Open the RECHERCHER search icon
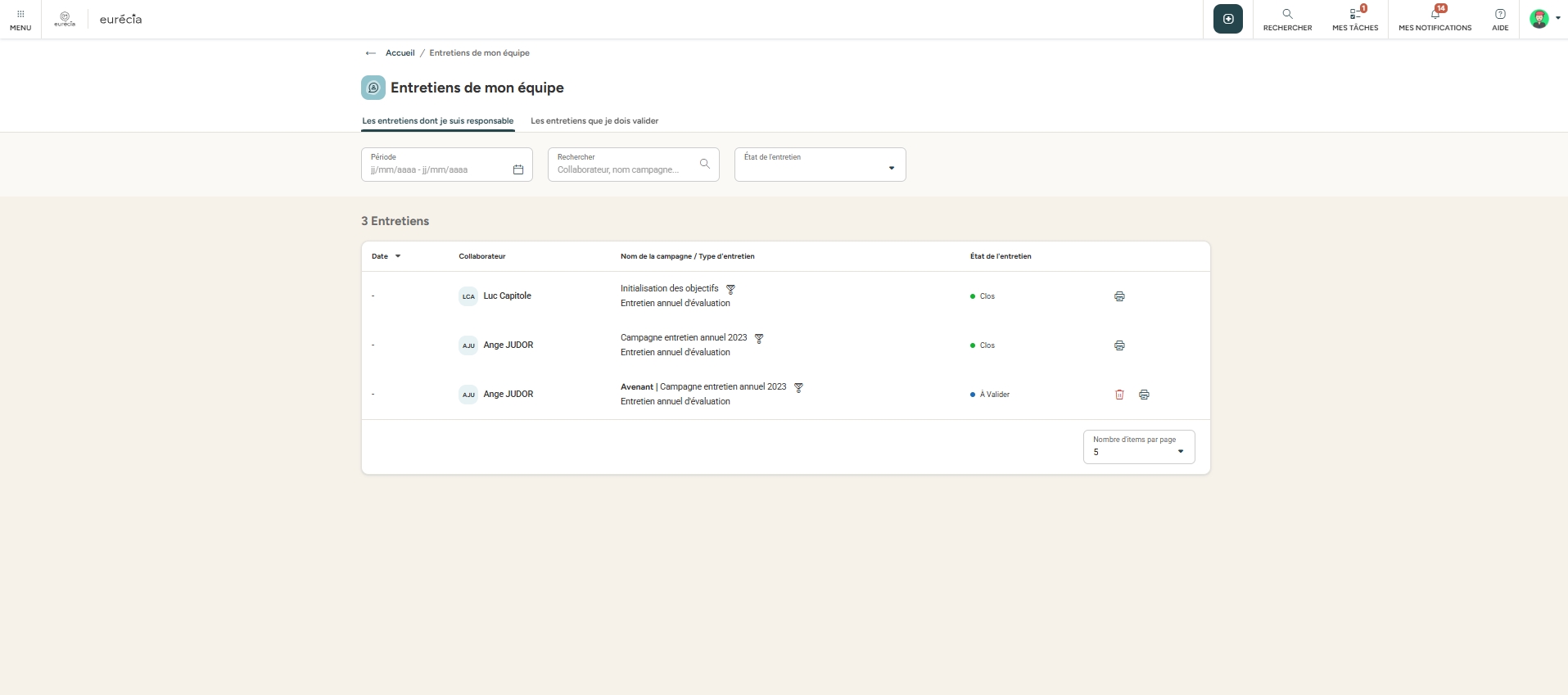Image resolution: width=1568 pixels, height=695 pixels. [1287, 19]
